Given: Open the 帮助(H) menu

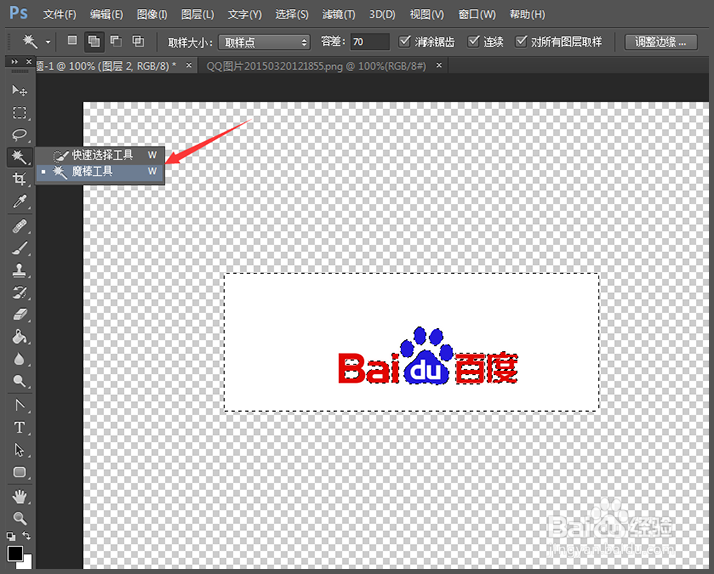Looking at the screenshot, I should pyautogui.click(x=527, y=15).
